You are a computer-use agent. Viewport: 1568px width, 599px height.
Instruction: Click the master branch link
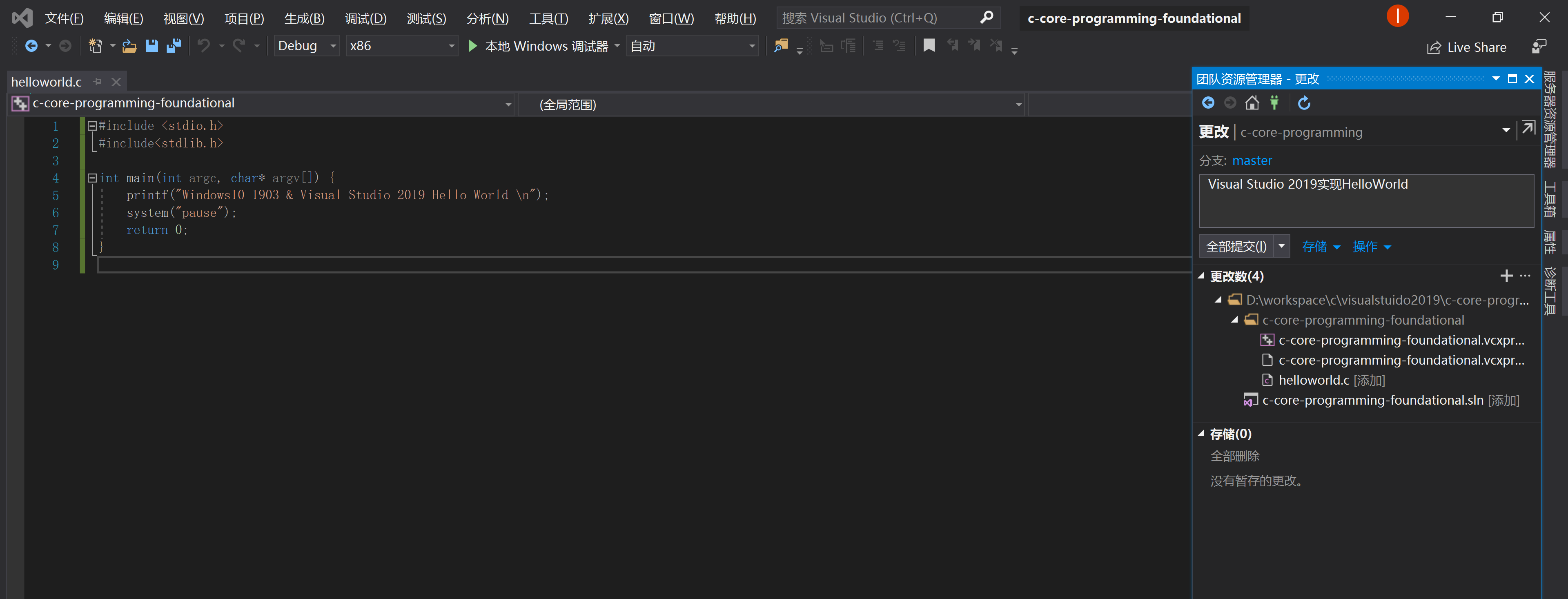pyautogui.click(x=1252, y=160)
